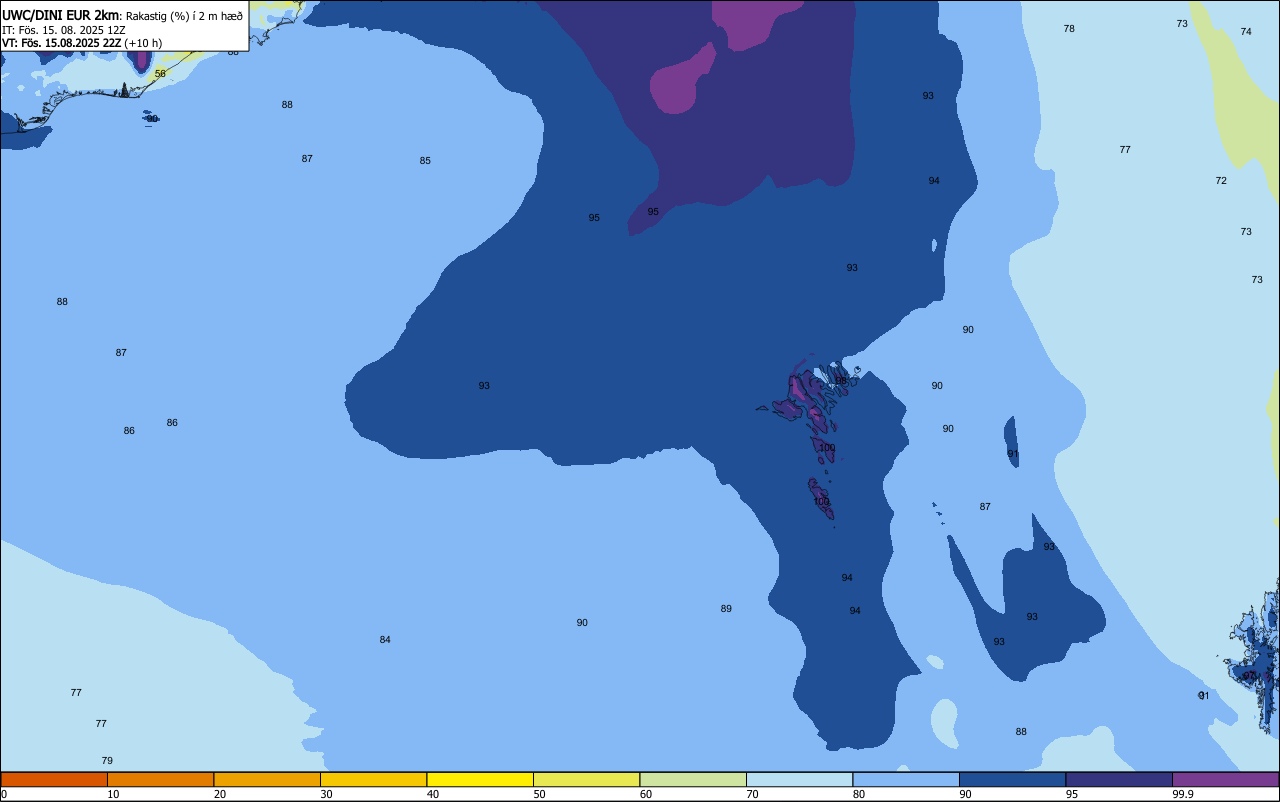Click the 0–10 dark orange legend swatch

(54, 779)
